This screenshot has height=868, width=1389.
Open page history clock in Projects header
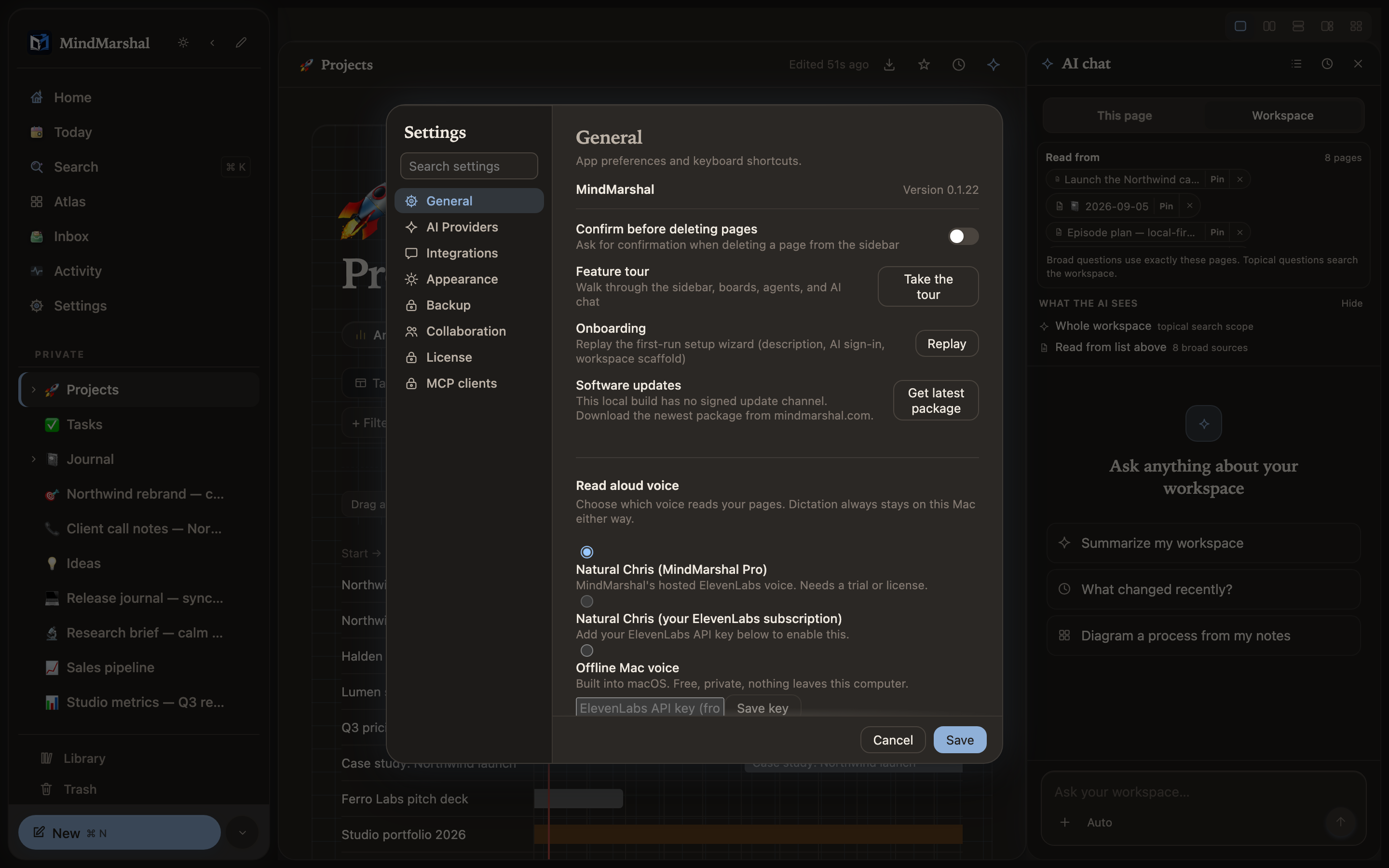pyautogui.click(x=958, y=65)
